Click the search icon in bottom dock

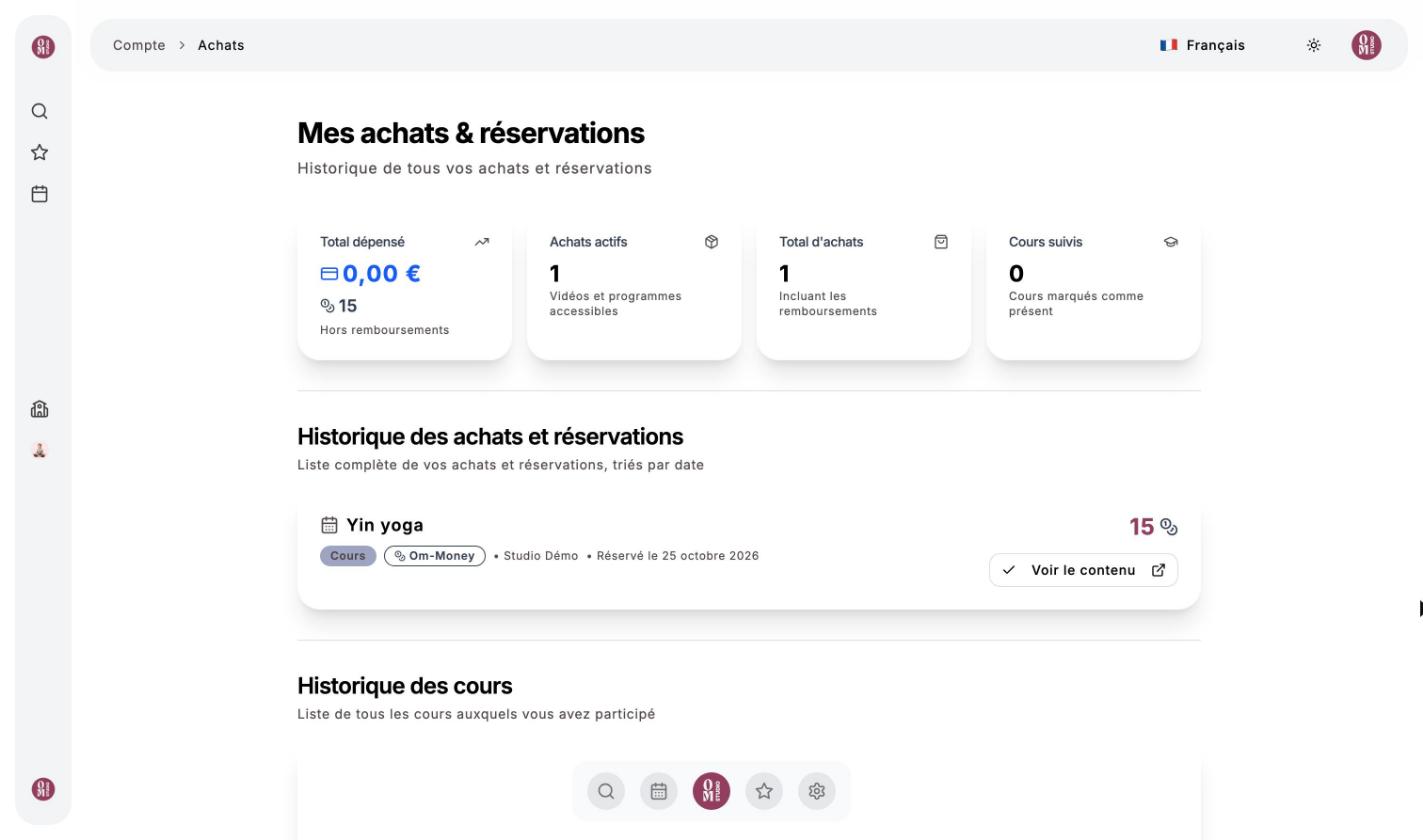coord(606,791)
